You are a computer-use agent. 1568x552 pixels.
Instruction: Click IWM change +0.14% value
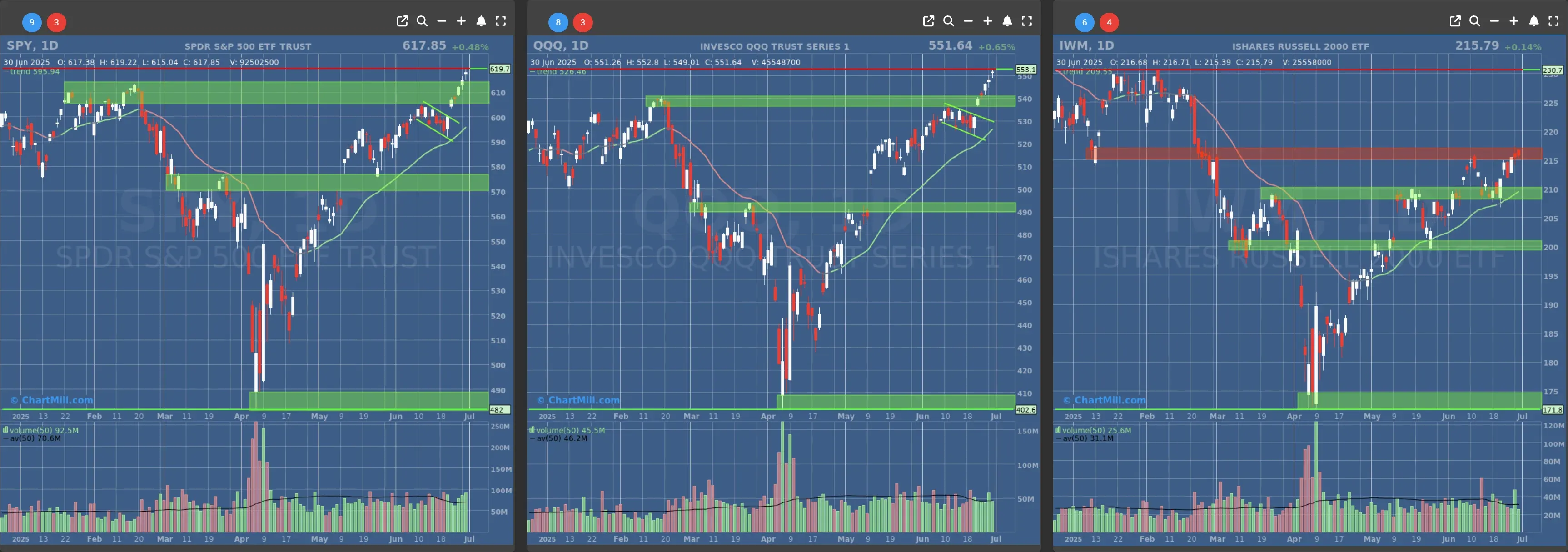click(1523, 47)
